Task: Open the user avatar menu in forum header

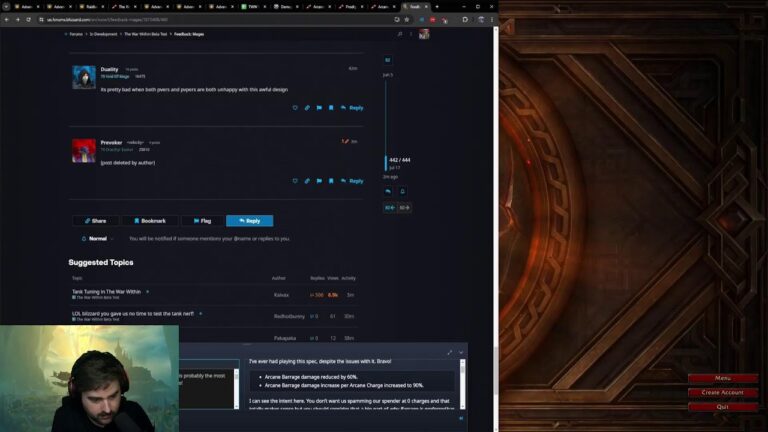Action: pos(424,34)
